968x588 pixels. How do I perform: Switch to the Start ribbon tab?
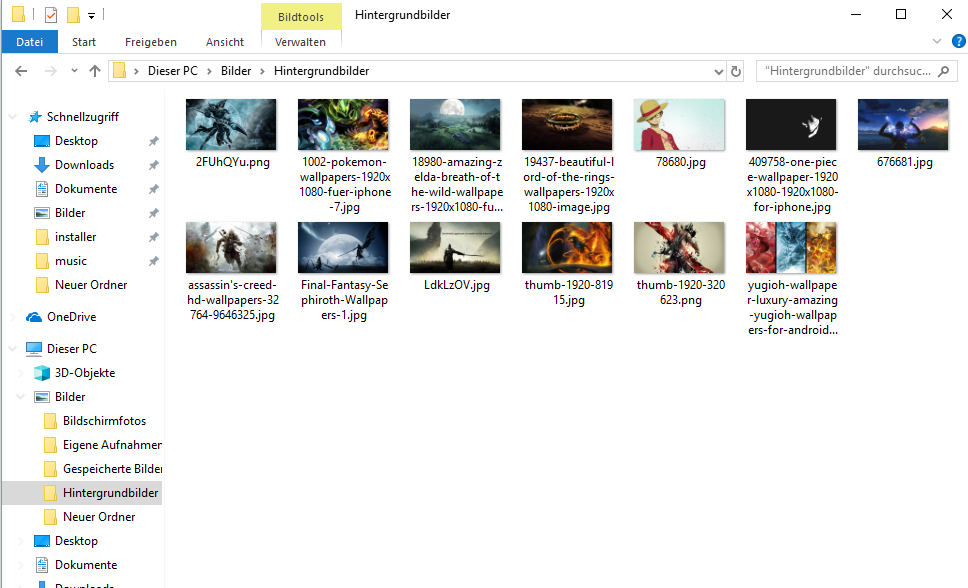click(84, 42)
